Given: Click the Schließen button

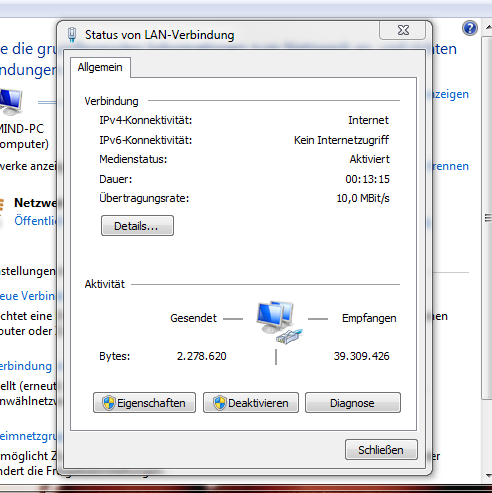Looking at the screenshot, I should click(x=381, y=450).
